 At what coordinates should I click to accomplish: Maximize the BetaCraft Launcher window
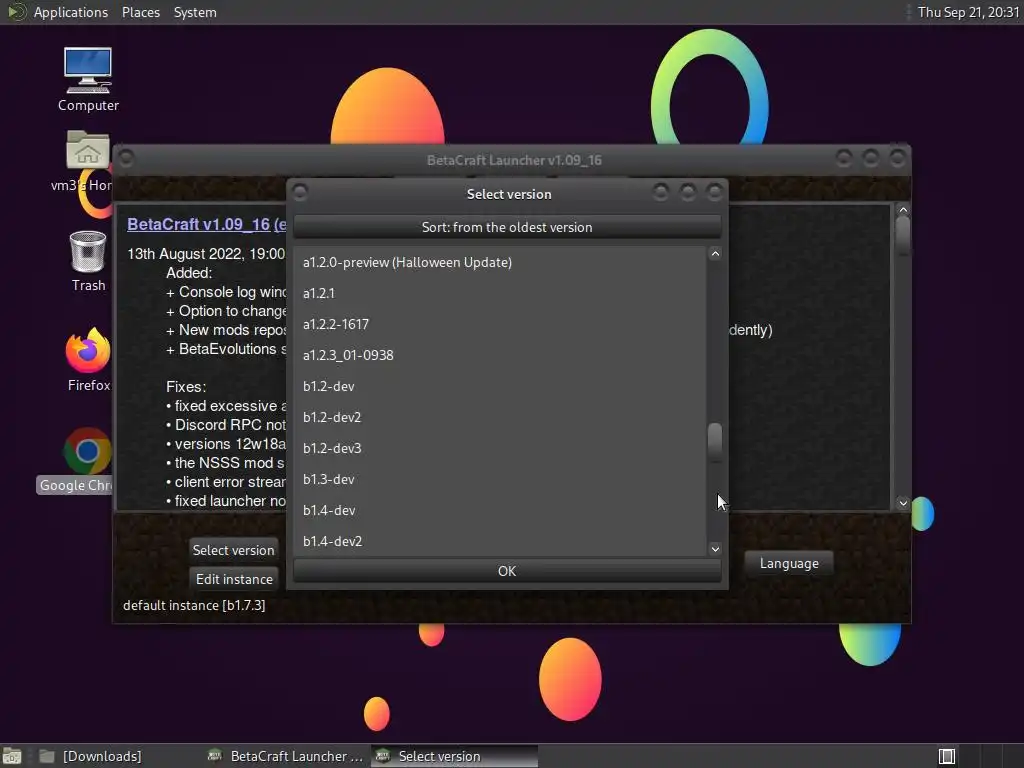coord(871,157)
